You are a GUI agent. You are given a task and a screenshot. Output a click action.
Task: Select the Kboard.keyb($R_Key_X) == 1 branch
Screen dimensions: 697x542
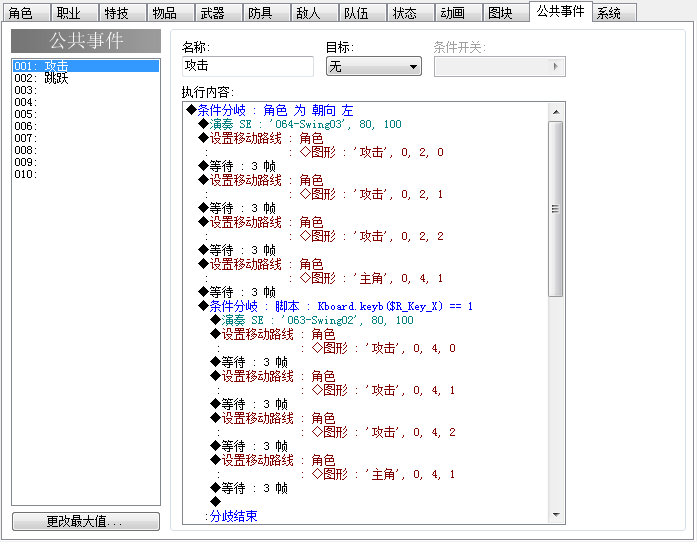336,306
